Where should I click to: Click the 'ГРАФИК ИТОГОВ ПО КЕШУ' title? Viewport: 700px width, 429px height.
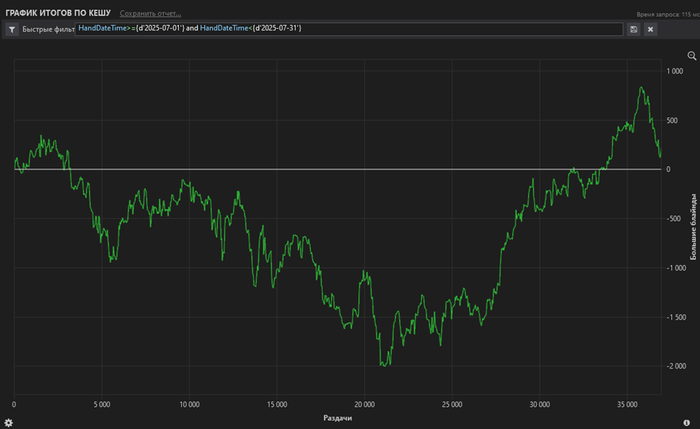tap(58, 13)
